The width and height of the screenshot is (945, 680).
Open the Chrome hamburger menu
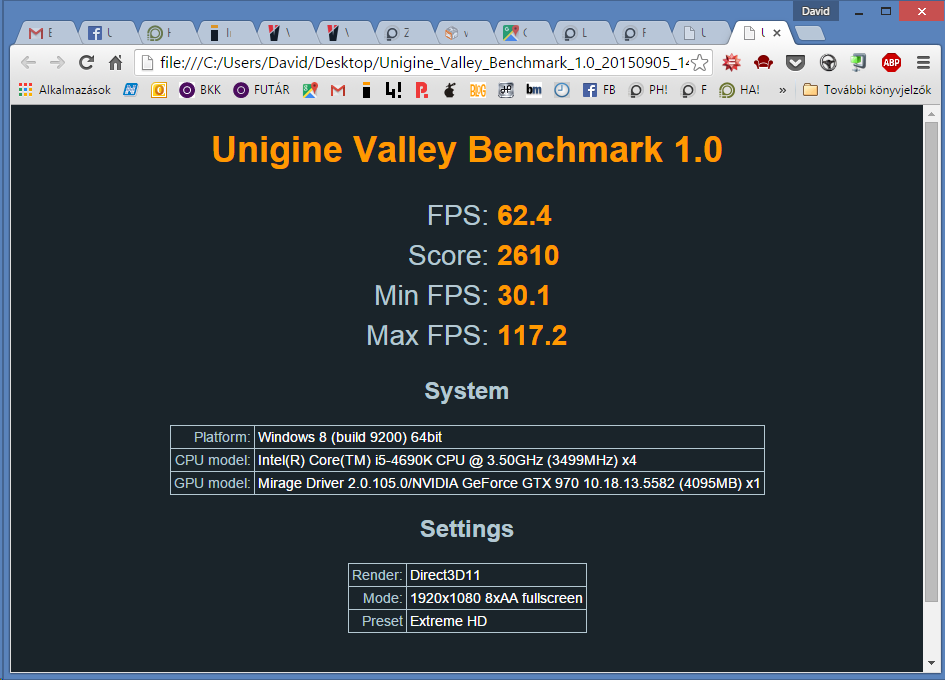[x=923, y=62]
